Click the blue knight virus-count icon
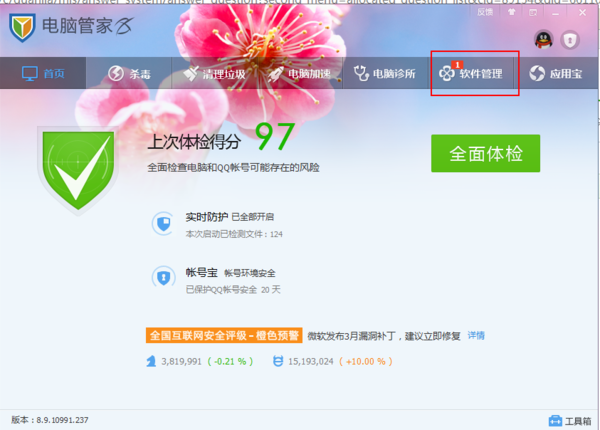600x430 pixels. click(x=151, y=361)
